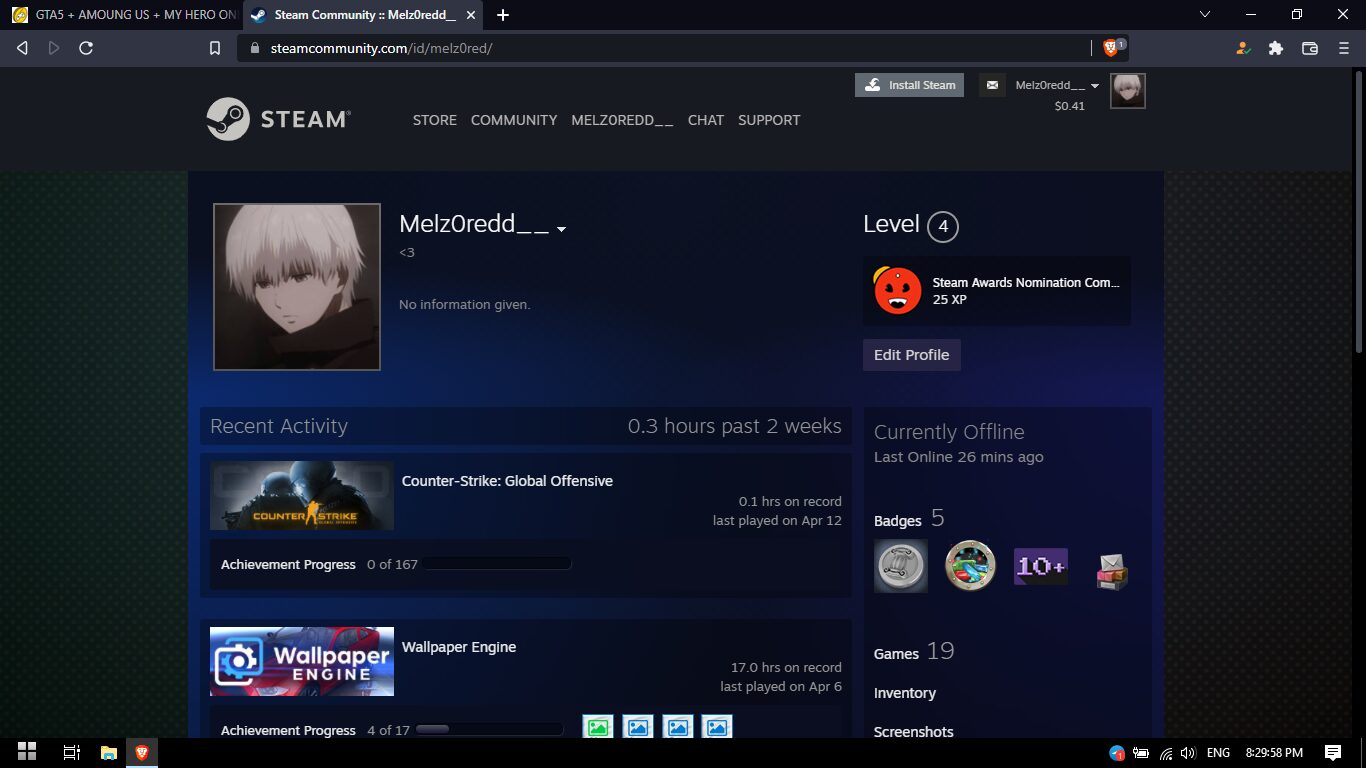Open the Level 4 badge circle
Viewport: 1366px width, 768px height.
coord(943,226)
